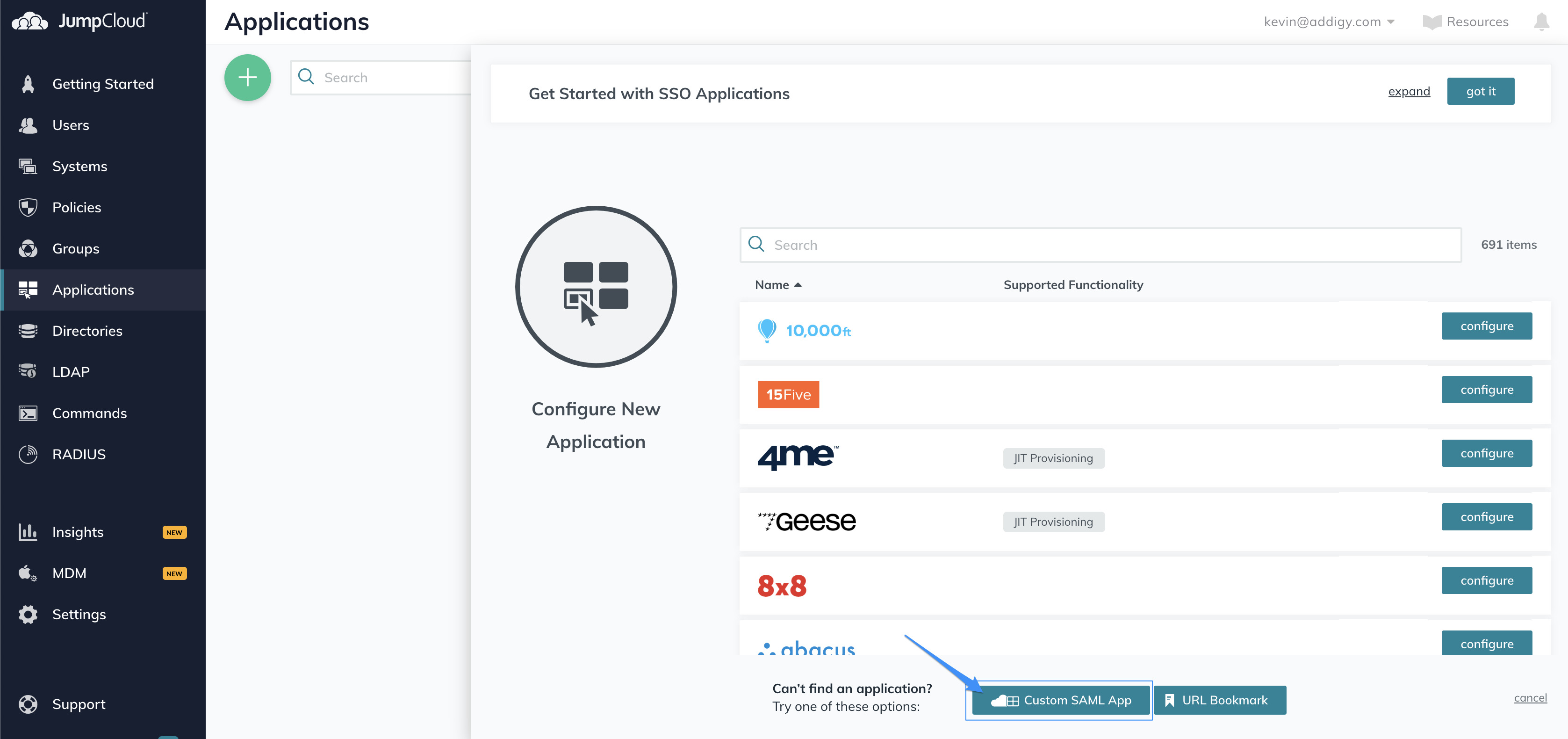Viewport: 1568px width, 739px height.
Task: Configure the 15Five application
Action: [x=1487, y=390]
